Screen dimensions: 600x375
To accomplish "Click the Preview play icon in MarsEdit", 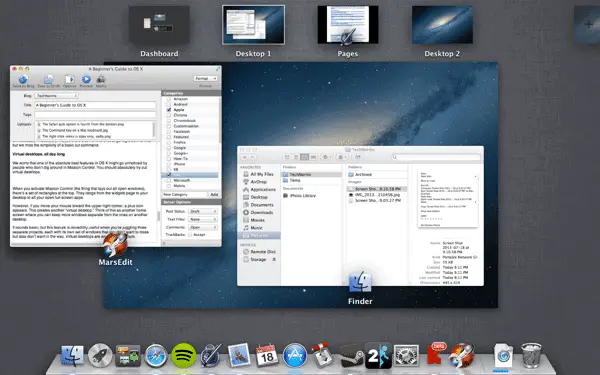I will [86, 79].
